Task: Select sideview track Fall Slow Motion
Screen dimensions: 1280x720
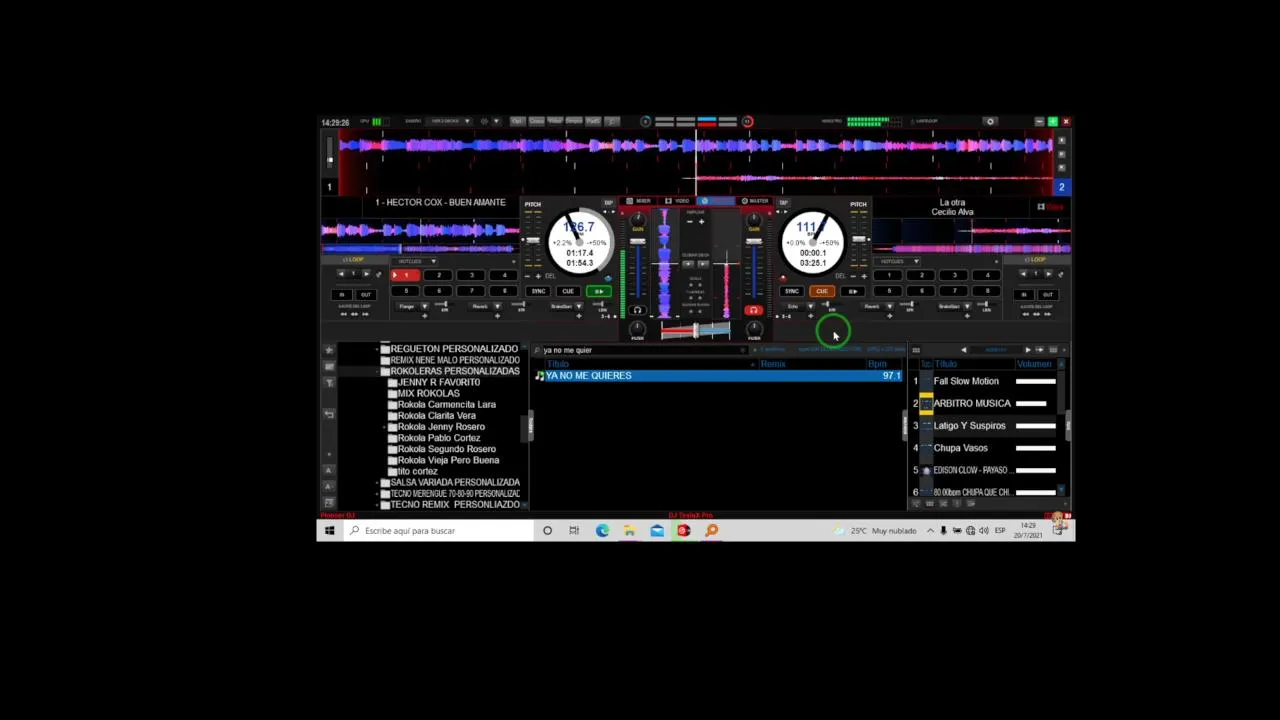Action: coord(966,381)
